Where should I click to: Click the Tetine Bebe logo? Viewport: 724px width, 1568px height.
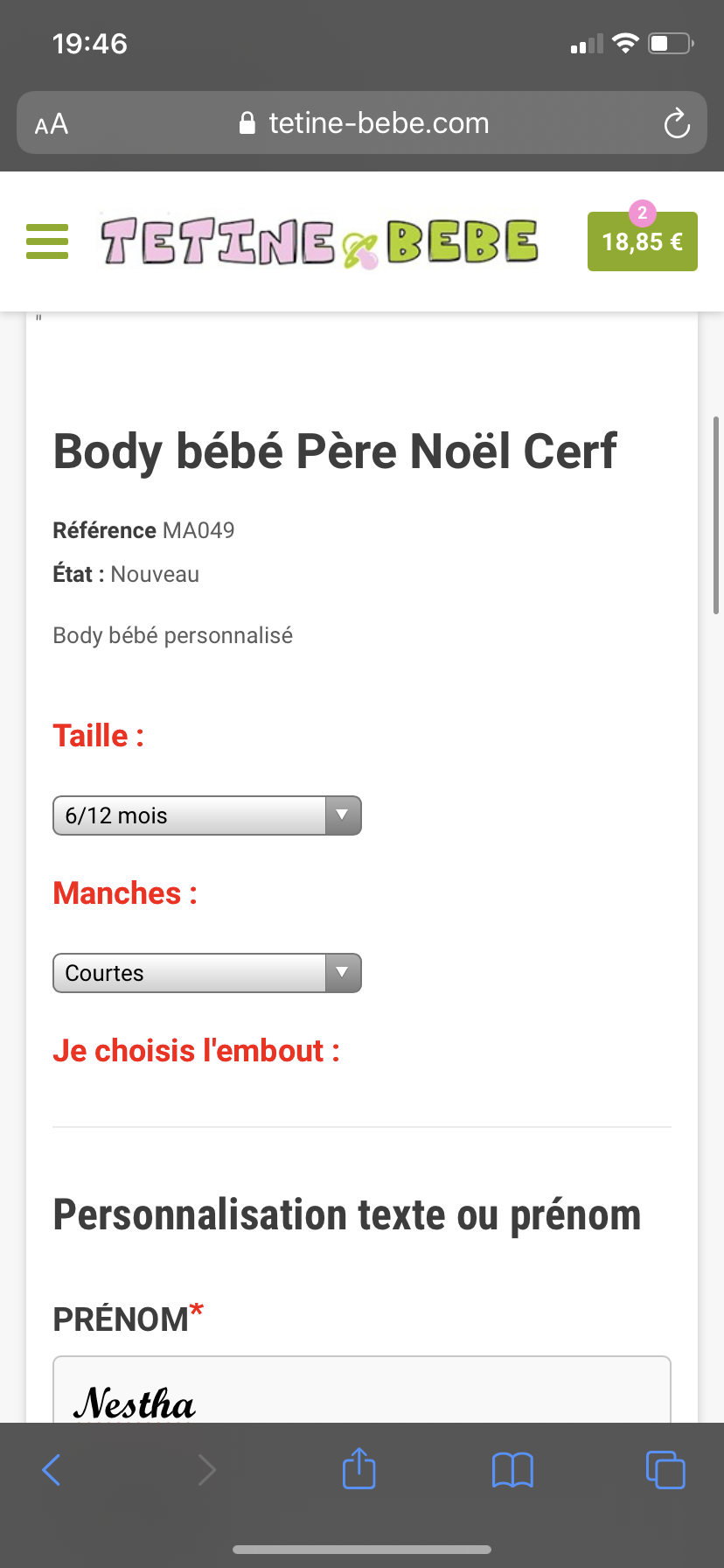coord(319,242)
